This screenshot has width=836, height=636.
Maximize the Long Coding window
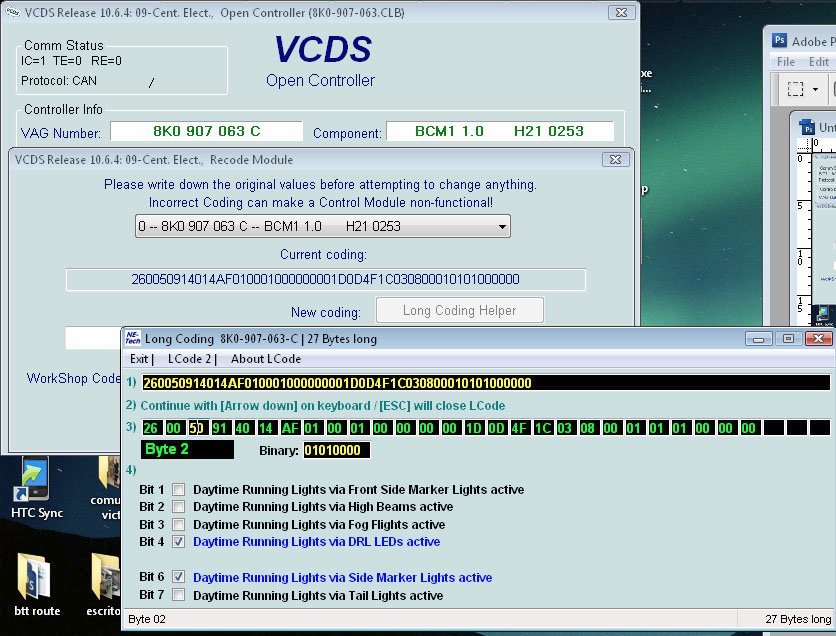click(x=789, y=339)
